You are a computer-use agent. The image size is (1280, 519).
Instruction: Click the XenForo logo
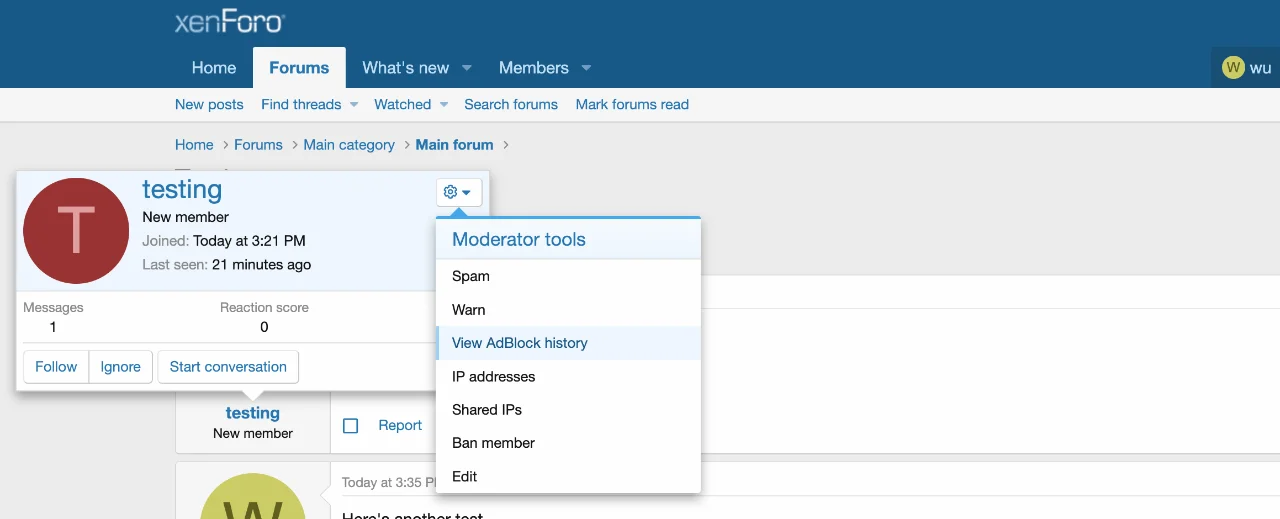(230, 22)
